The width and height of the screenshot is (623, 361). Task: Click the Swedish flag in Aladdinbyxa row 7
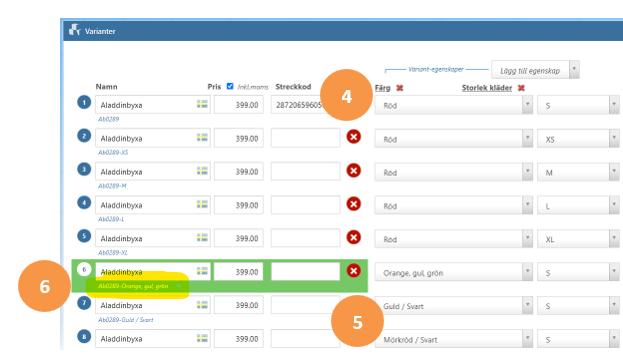(202, 305)
